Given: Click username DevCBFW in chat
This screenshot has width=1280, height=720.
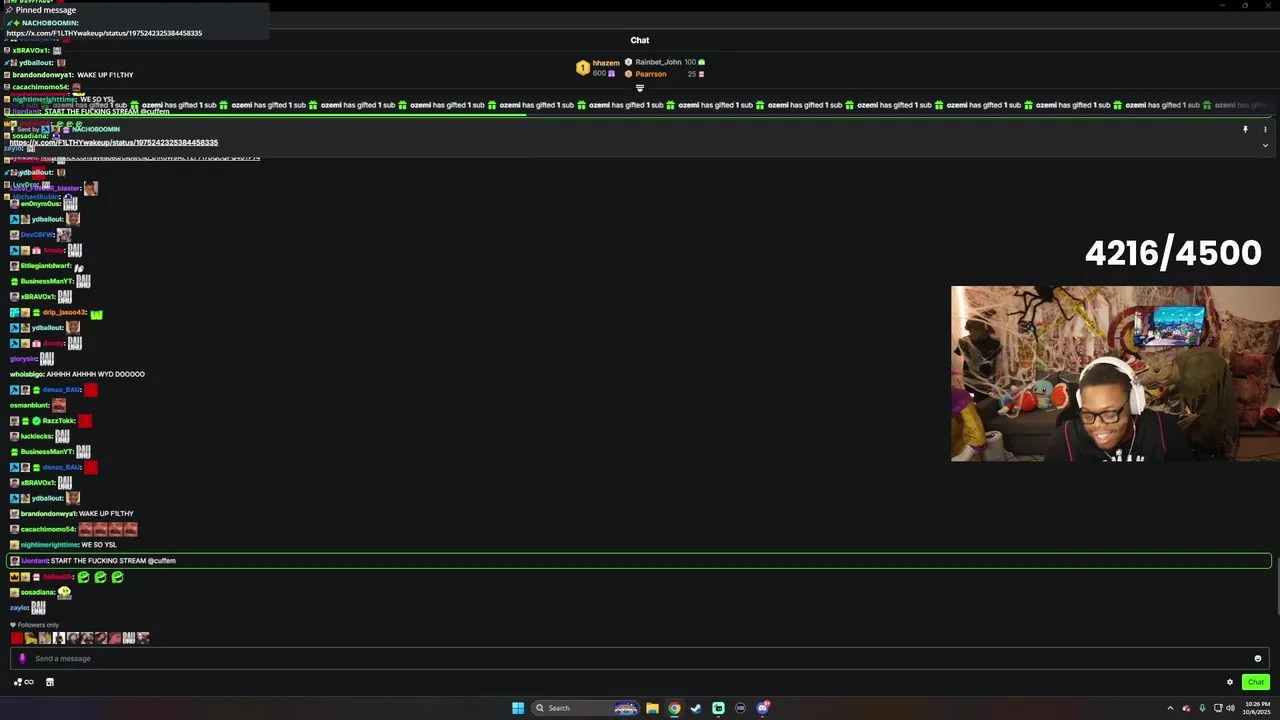Looking at the screenshot, I should pyautogui.click(x=37, y=235).
